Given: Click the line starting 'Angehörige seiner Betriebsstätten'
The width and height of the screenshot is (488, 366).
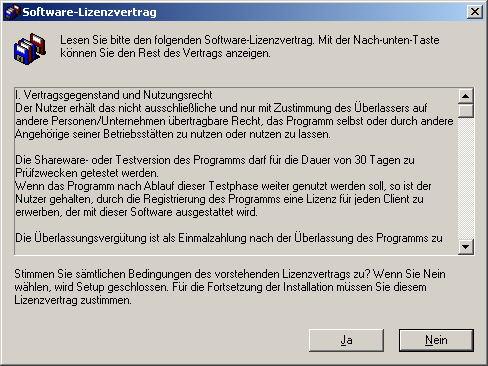Looking at the screenshot, I should tap(173, 134).
